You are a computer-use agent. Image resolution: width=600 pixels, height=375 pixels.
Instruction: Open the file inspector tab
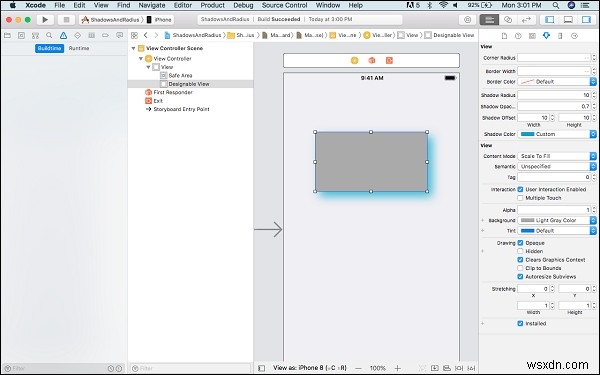pyautogui.click(x=504, y=36)
